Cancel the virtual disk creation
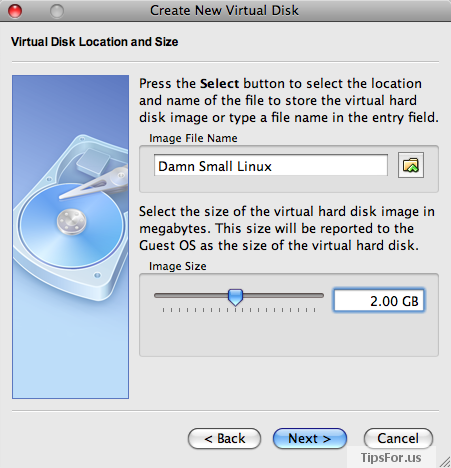This screenshot has width=451, height=468. (x=398, y=438)
